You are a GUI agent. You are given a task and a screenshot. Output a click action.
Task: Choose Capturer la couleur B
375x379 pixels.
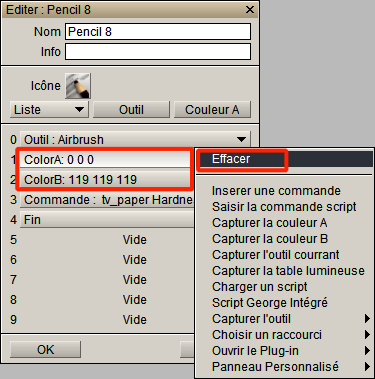coord(285,239)
